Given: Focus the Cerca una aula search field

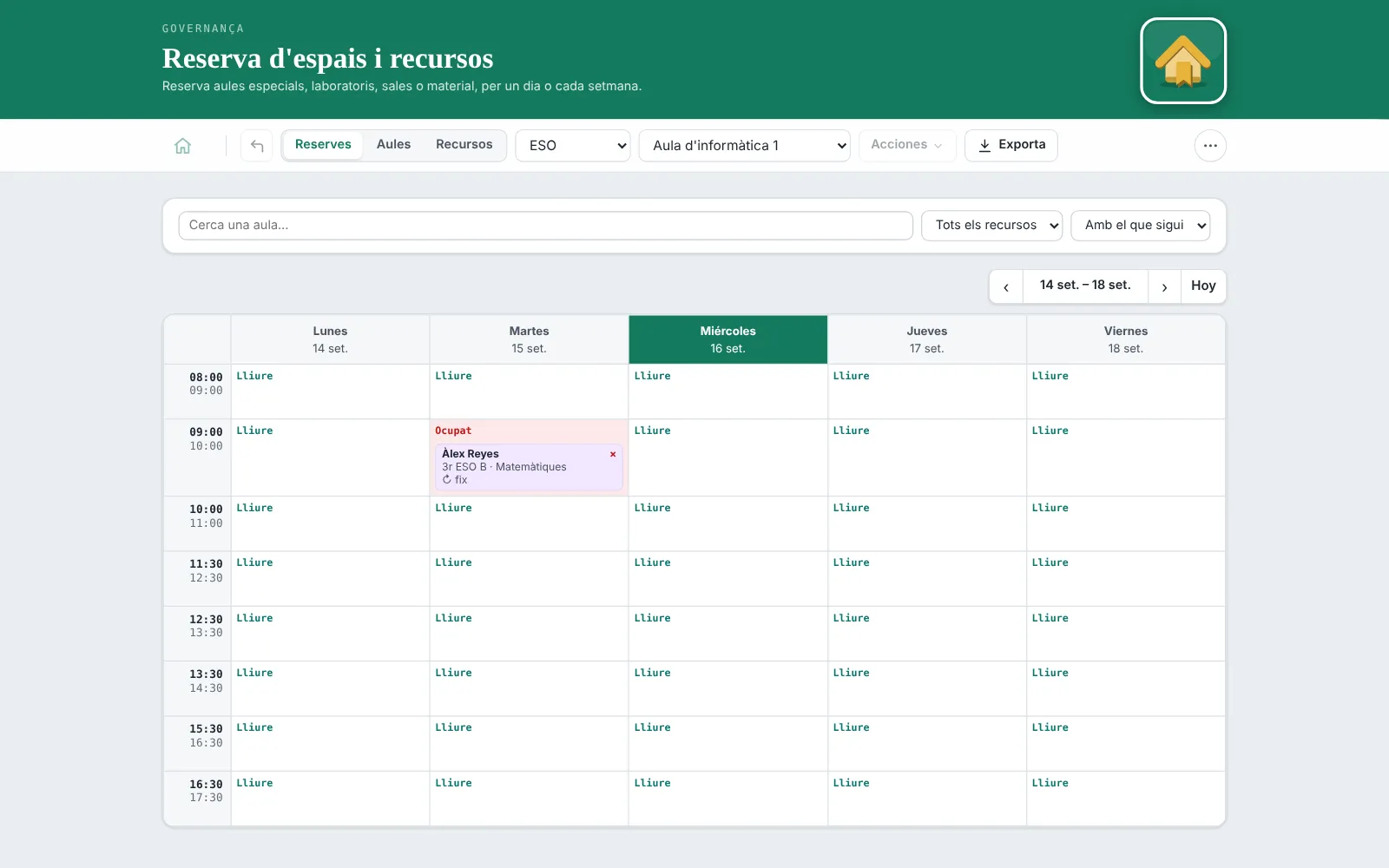Looking at the screenshot, I should [x=545, y=226].
